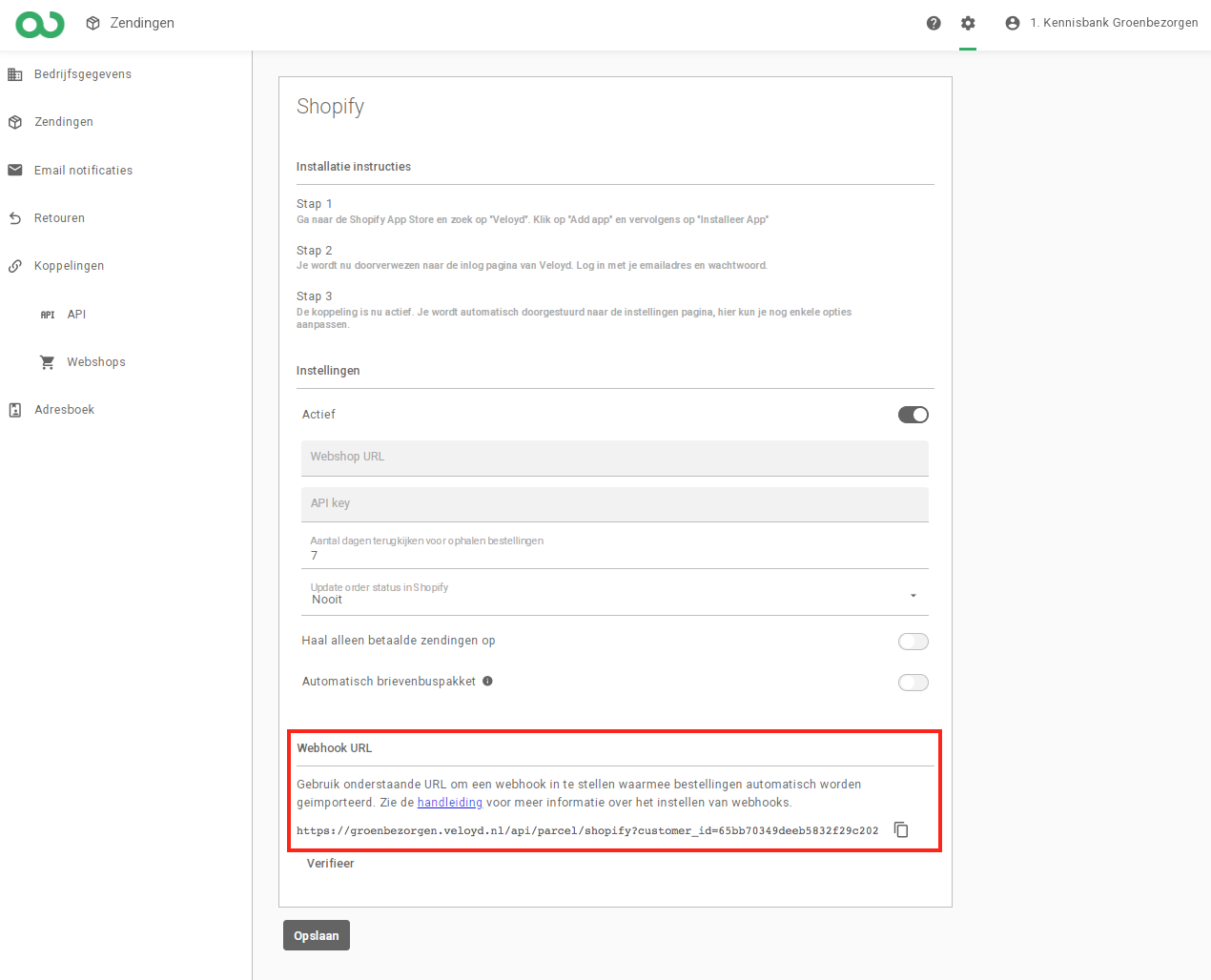The width and height of the screenshot is (1211, 980).
Task: Click the Retouren return arrow icon
Action: (15, 218)
